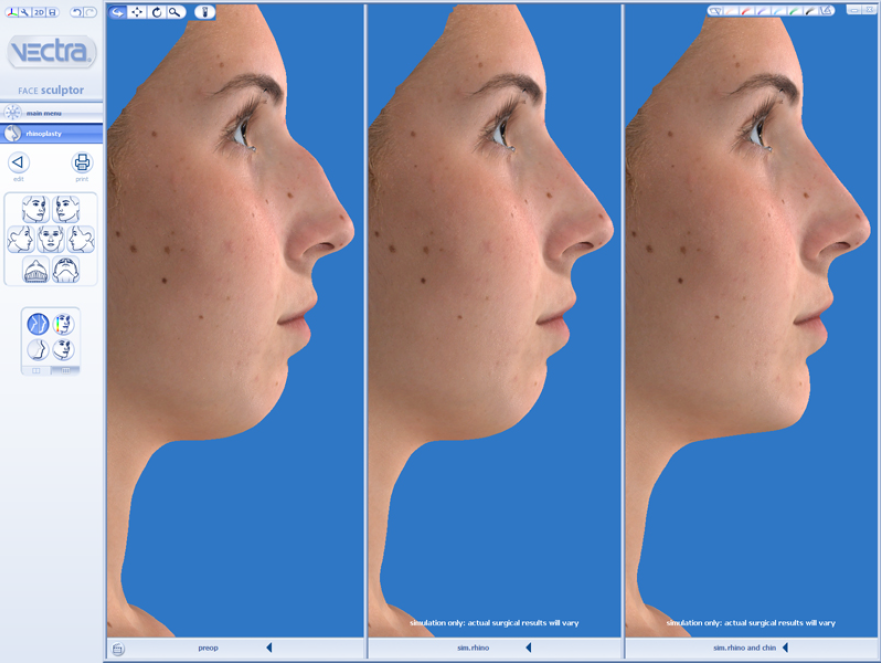Click the Vectra logo
Image resolution: width=881 pixels, height=663 pixels.
point(51,52)
